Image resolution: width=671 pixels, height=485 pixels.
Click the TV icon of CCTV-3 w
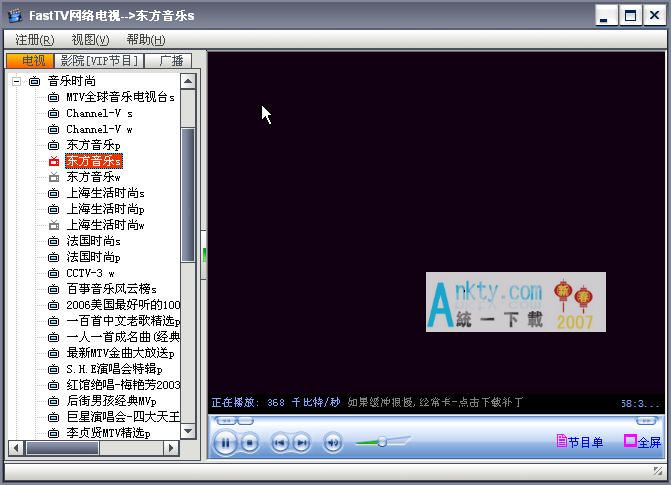click(53, 273)
